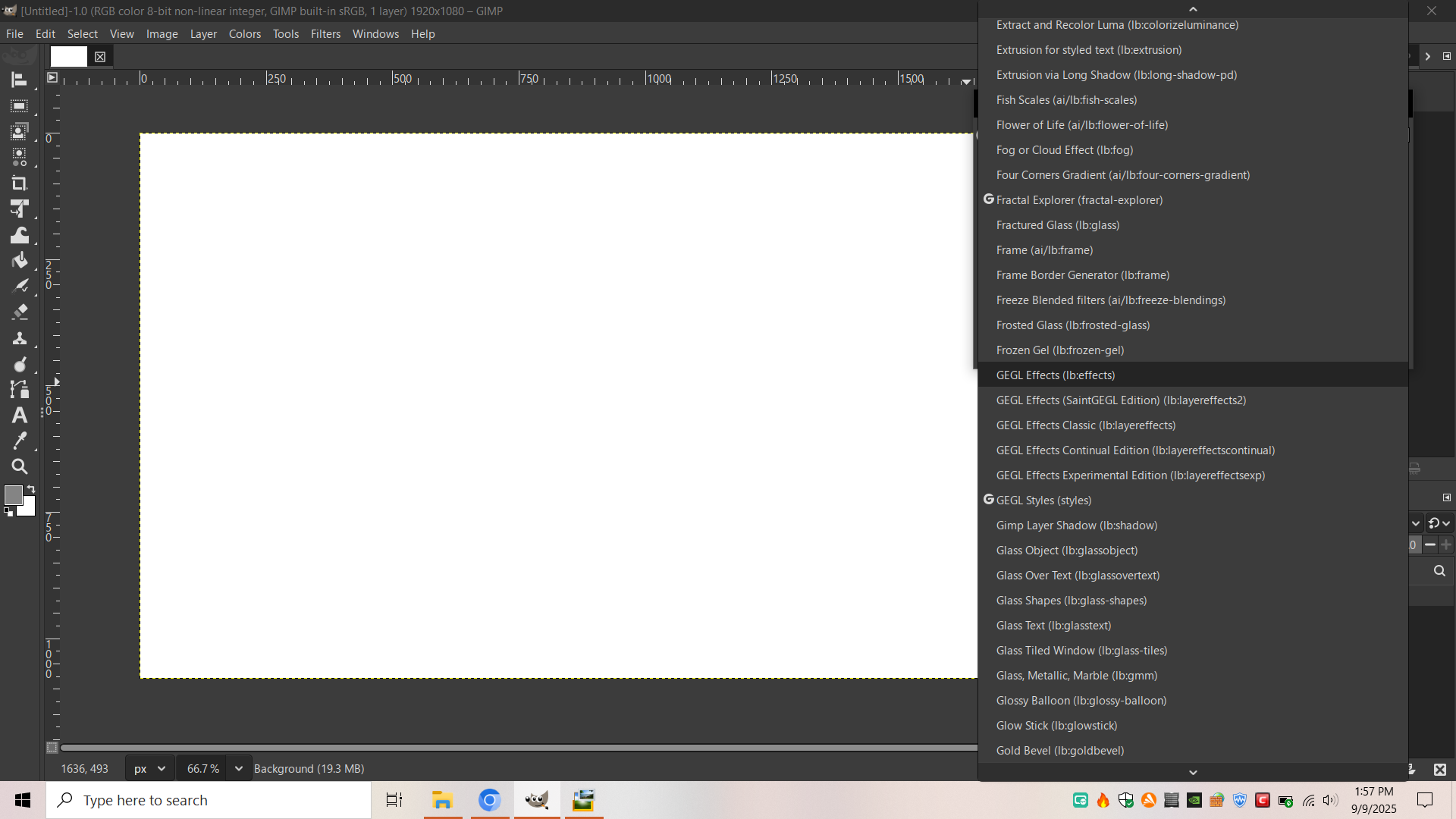The width and height of the screenshot is (1456, 819).
Task: Choose Gold Bevel (lb:goldbevel)
Action: tap(1193, 751)
